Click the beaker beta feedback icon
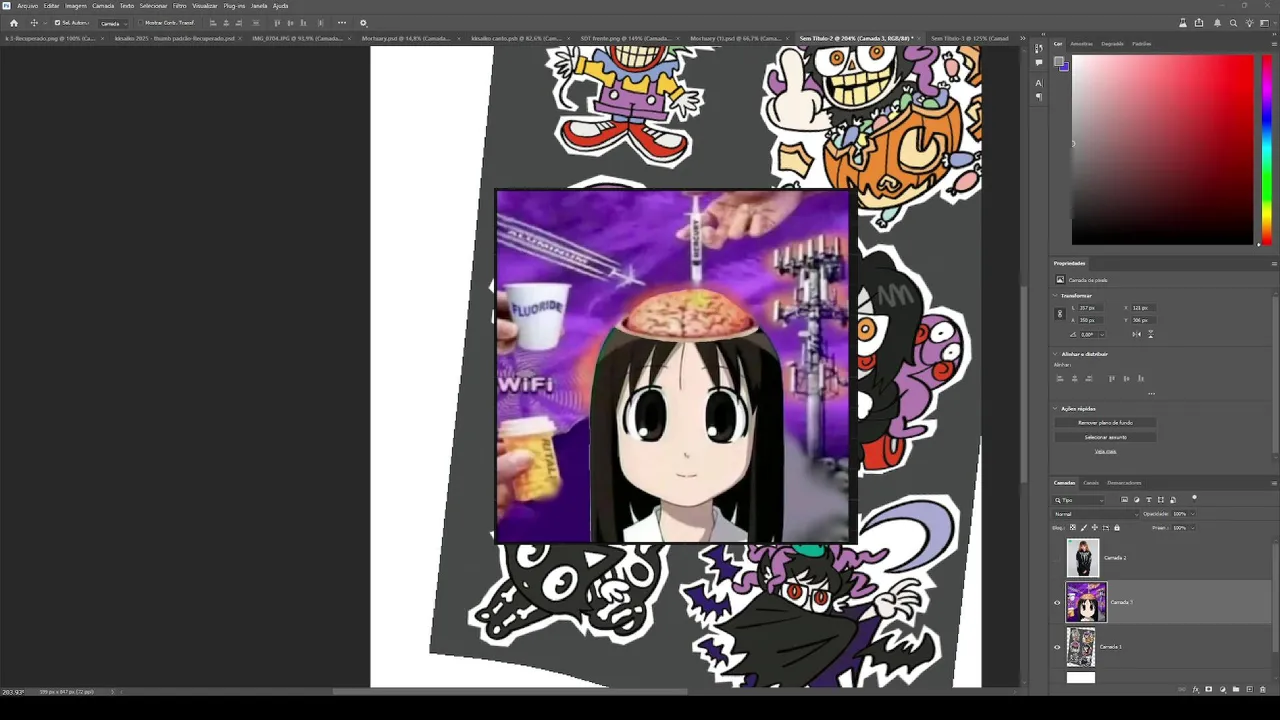The image size is (1280, 720). point(1183,23)
